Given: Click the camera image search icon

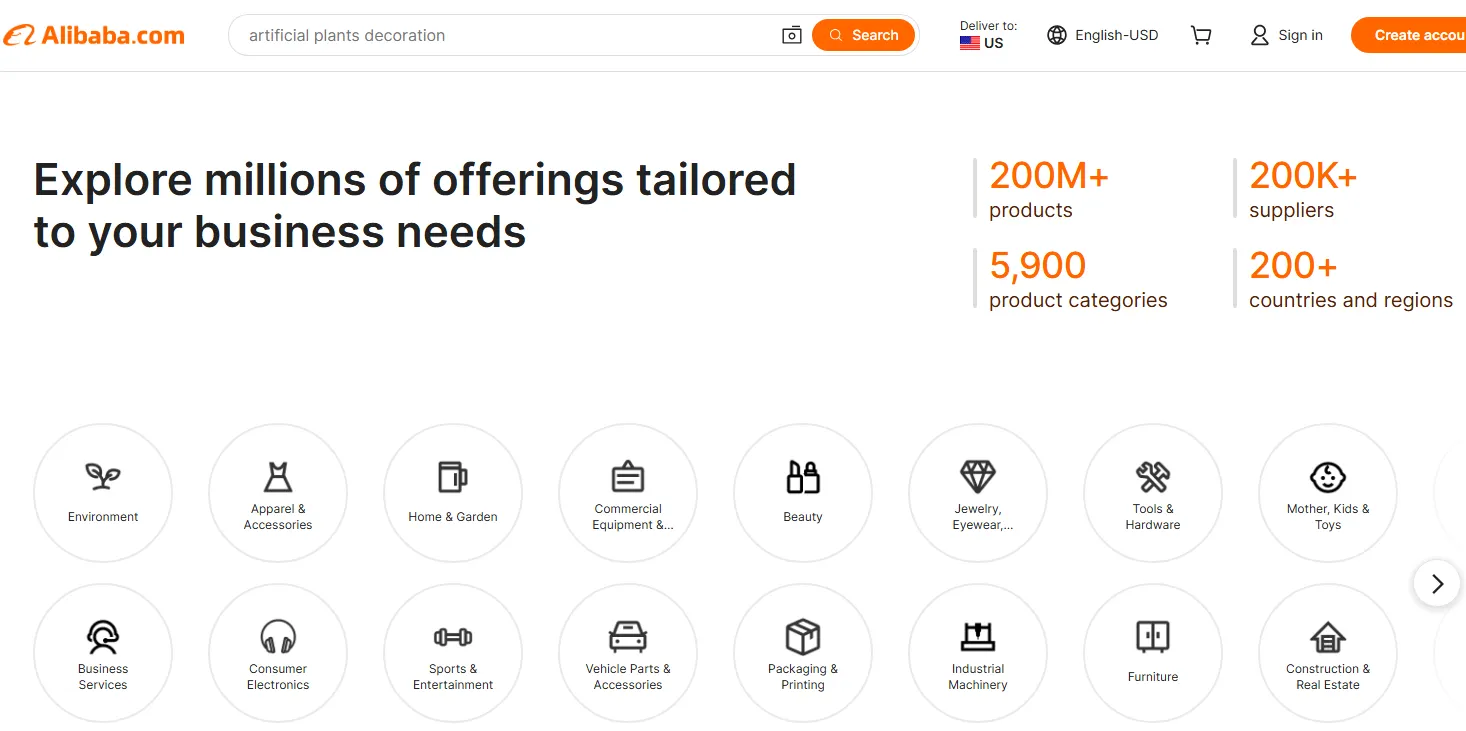Looking at the screenshot, I should click(791, 35).
